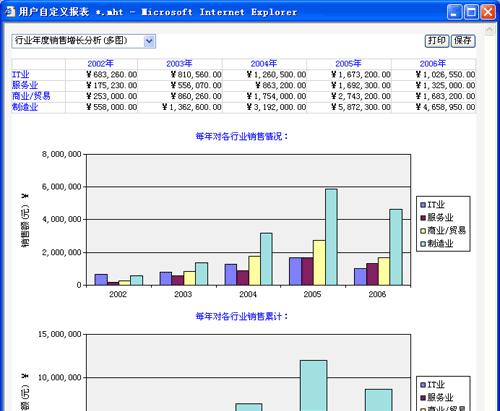Close the Internet Explorer window
This screenshot has width=500, height=411.
tap(488, 12)
